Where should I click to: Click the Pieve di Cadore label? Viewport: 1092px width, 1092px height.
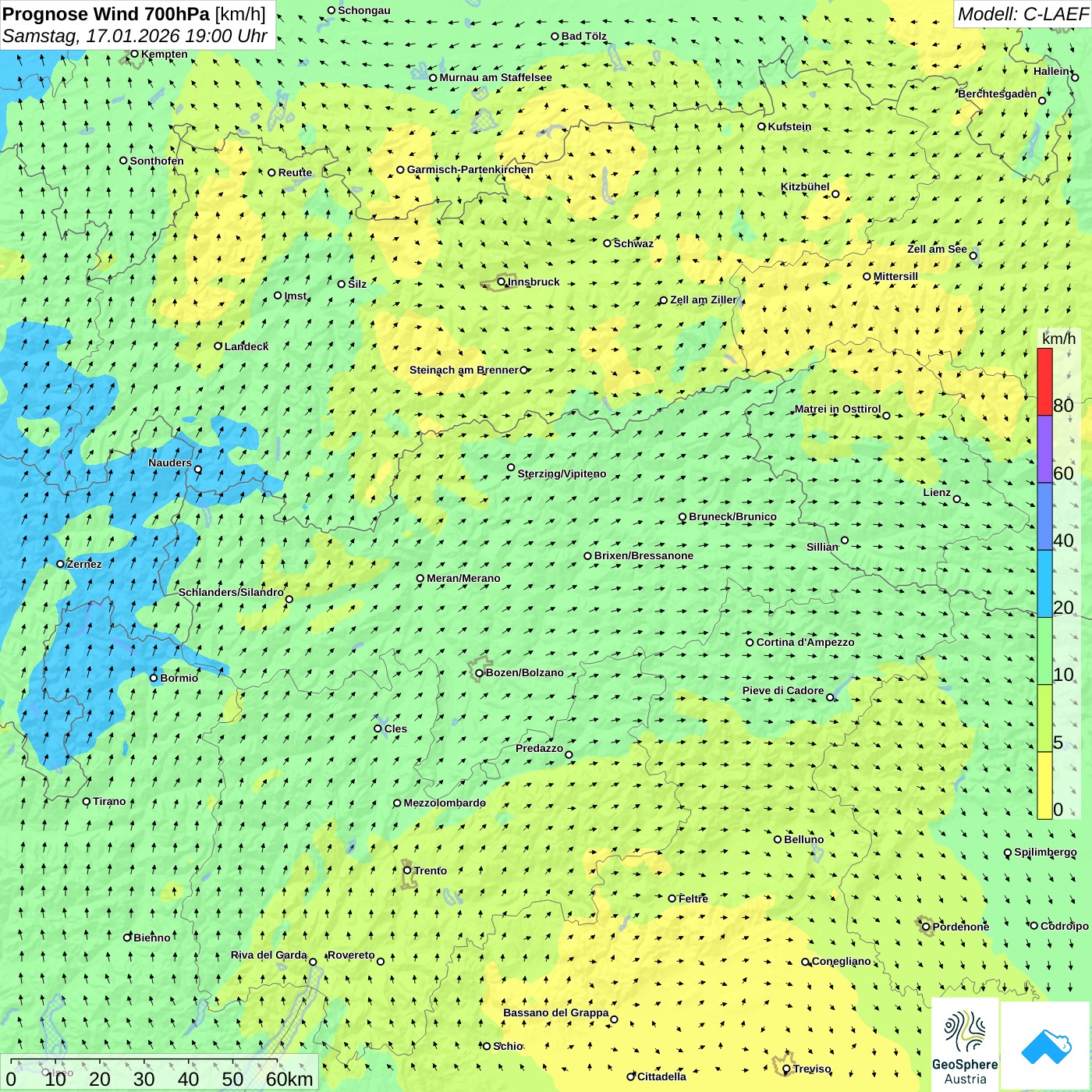coord(783,690)
